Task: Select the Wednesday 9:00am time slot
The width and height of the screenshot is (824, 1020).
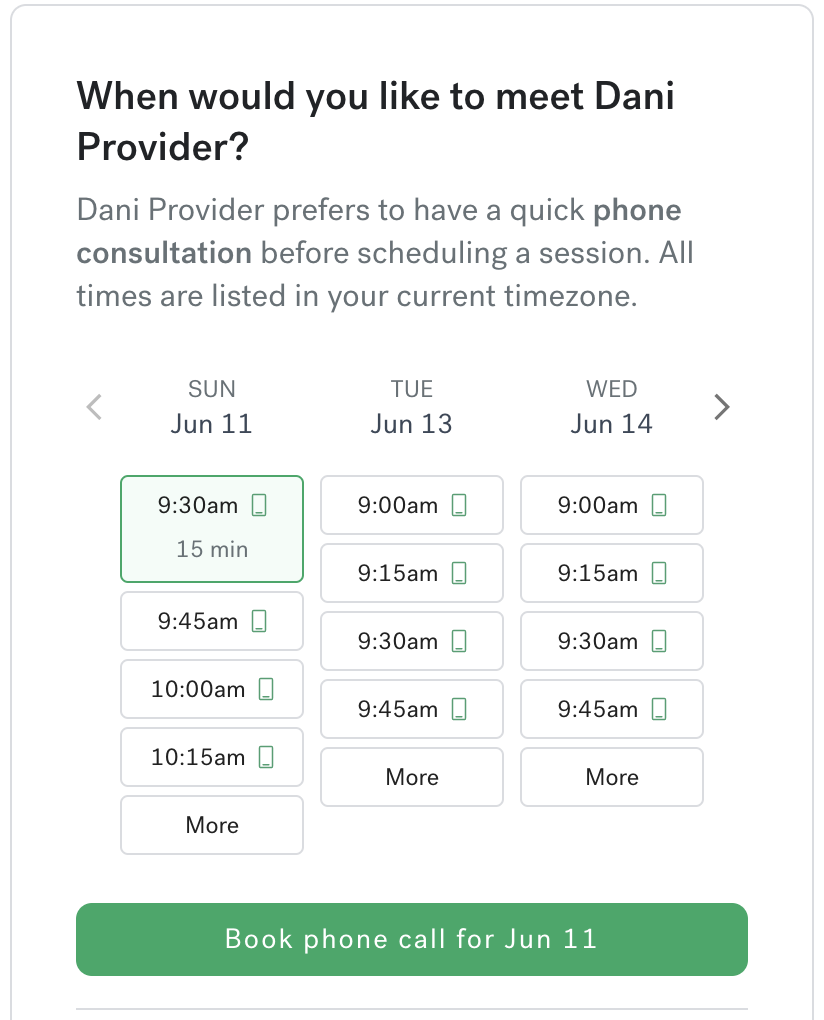Action: click(x=612, y=505)
